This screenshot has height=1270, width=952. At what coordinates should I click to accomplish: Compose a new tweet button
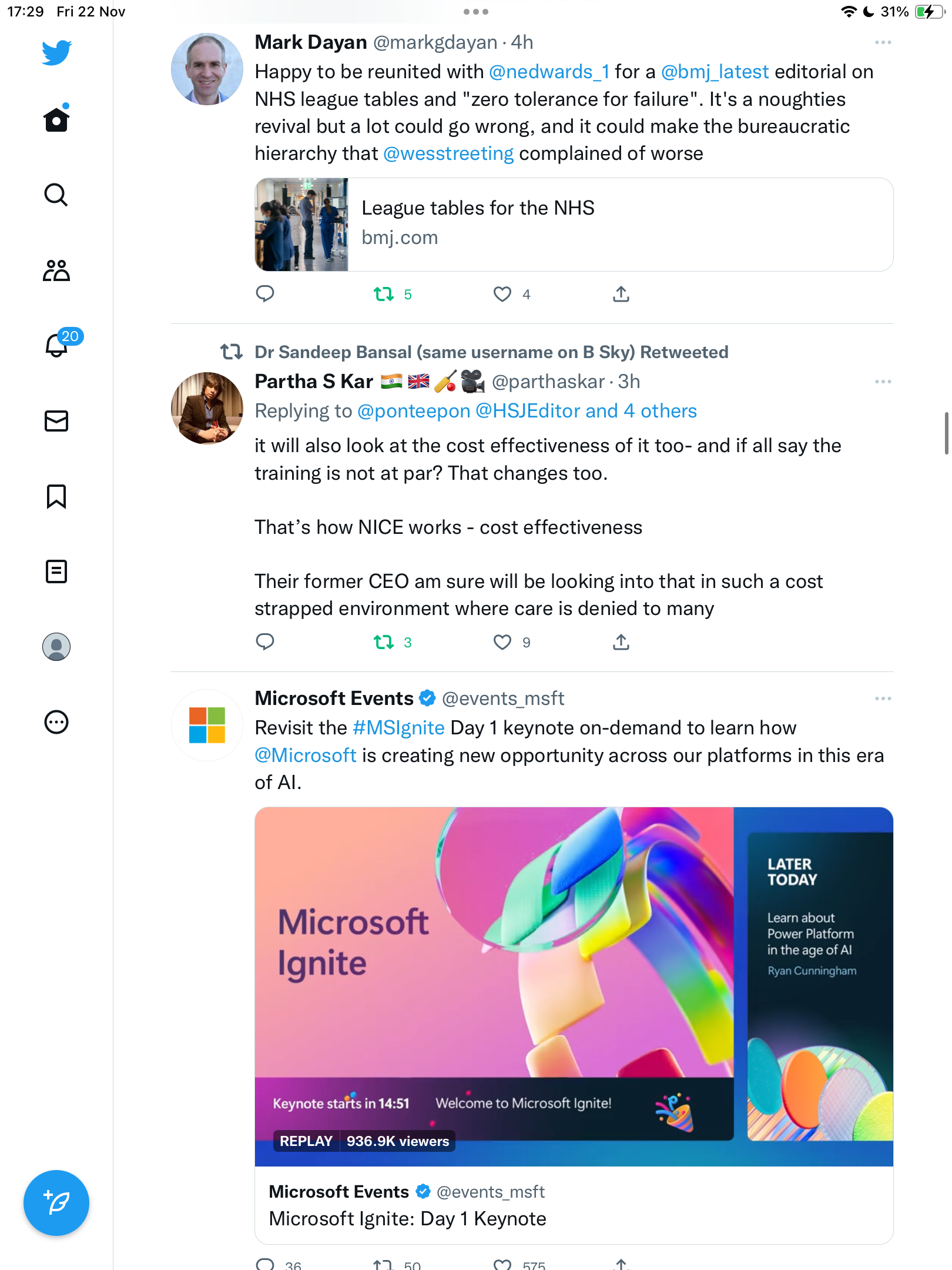pyautogui.click(x=56, y=1203)
